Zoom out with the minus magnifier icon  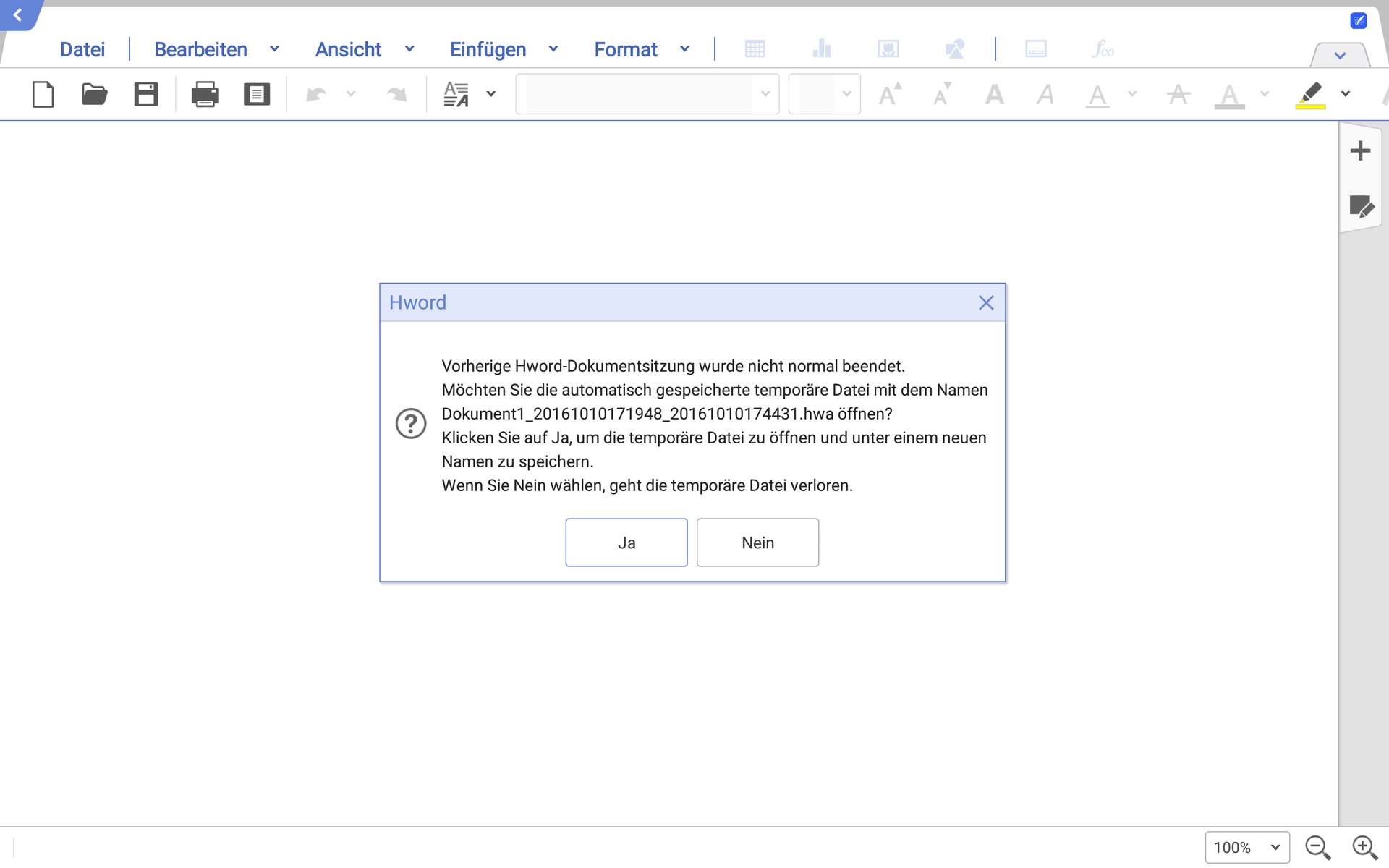pos(1318,848)
